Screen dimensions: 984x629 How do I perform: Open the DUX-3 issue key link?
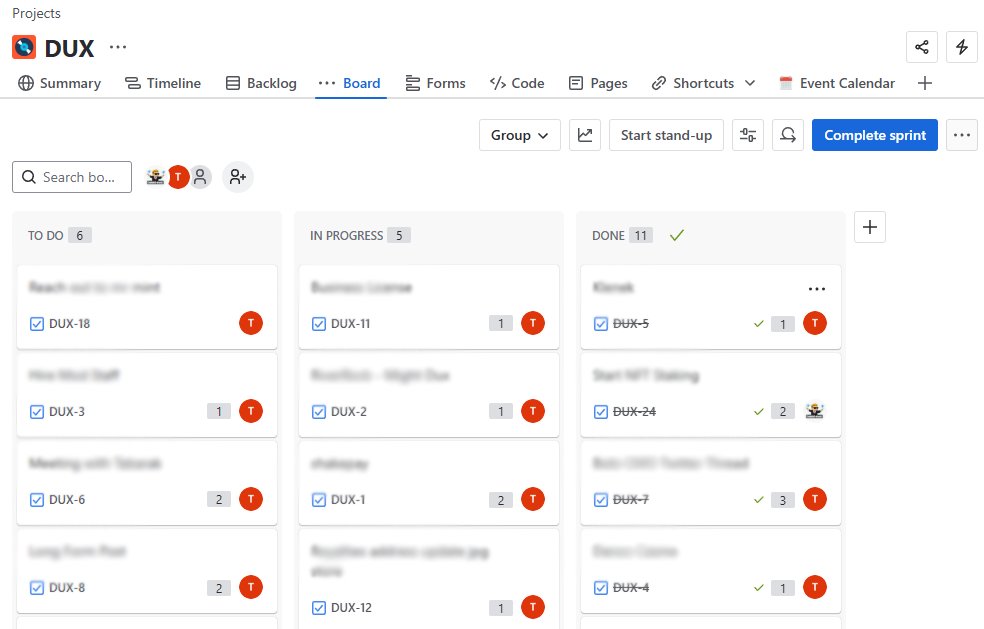tap(67, 412)
